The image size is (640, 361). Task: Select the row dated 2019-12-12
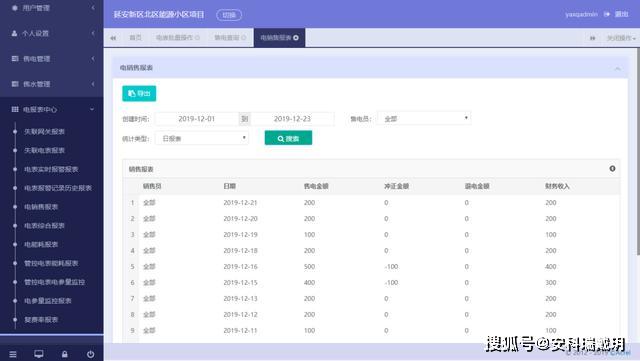pos(371,314)
